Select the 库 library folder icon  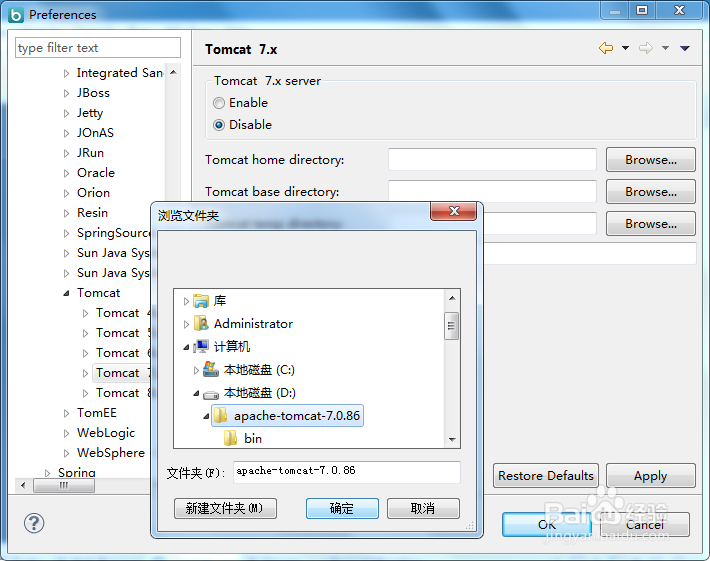click(201, 301)
